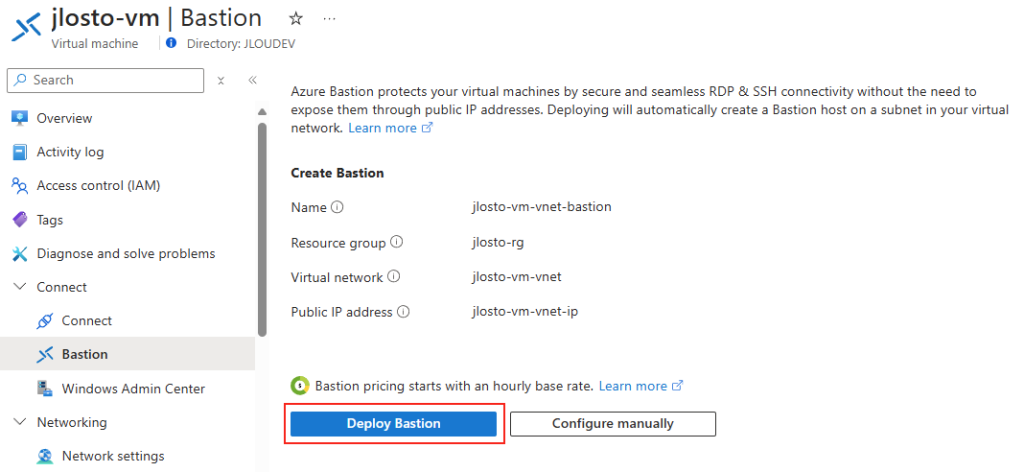1024x472 pixels.
Task: Click the Windows Admin Center icon
Action: tap(45, 388)
